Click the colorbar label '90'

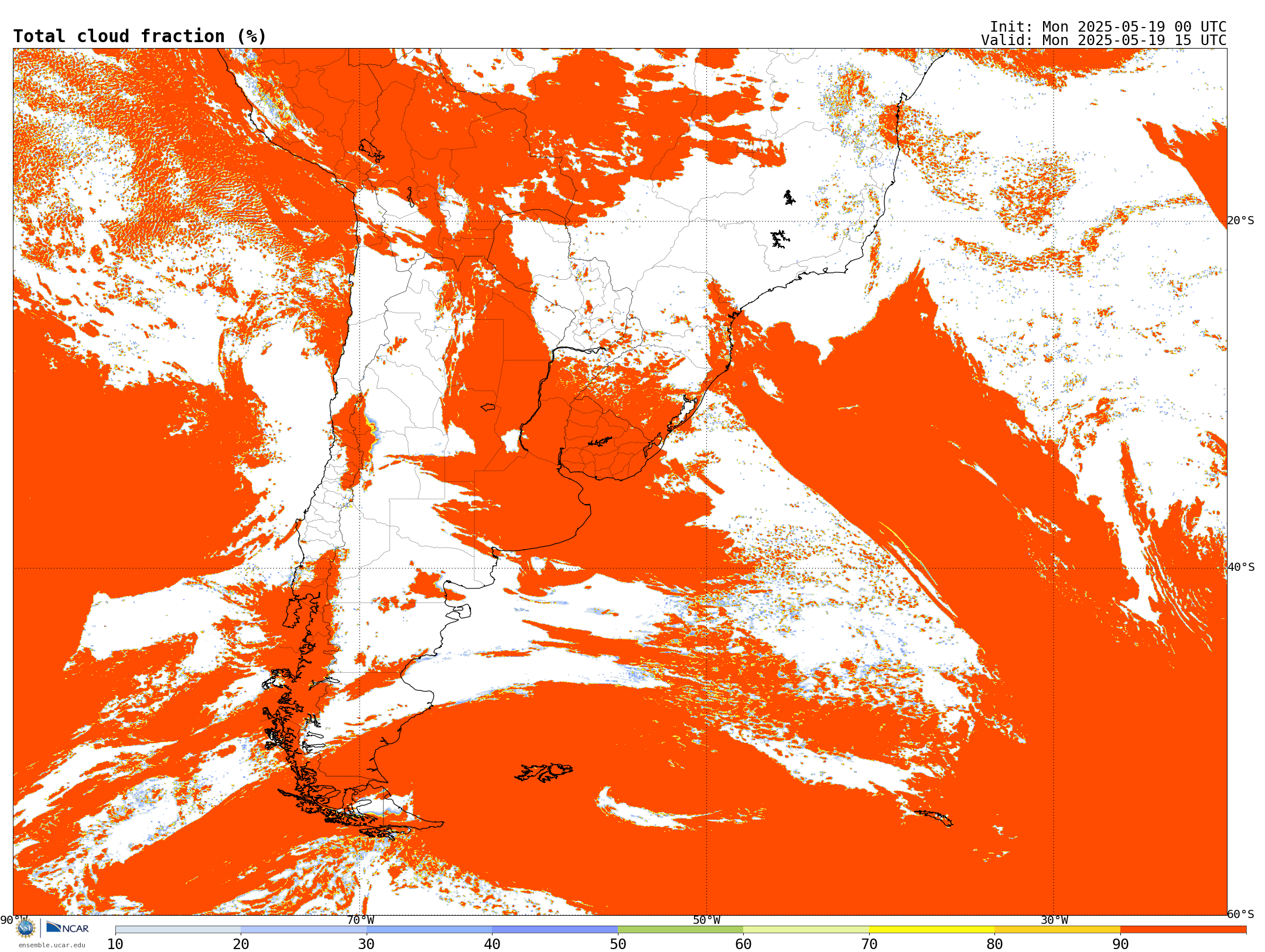click(x=1120, y=944)
